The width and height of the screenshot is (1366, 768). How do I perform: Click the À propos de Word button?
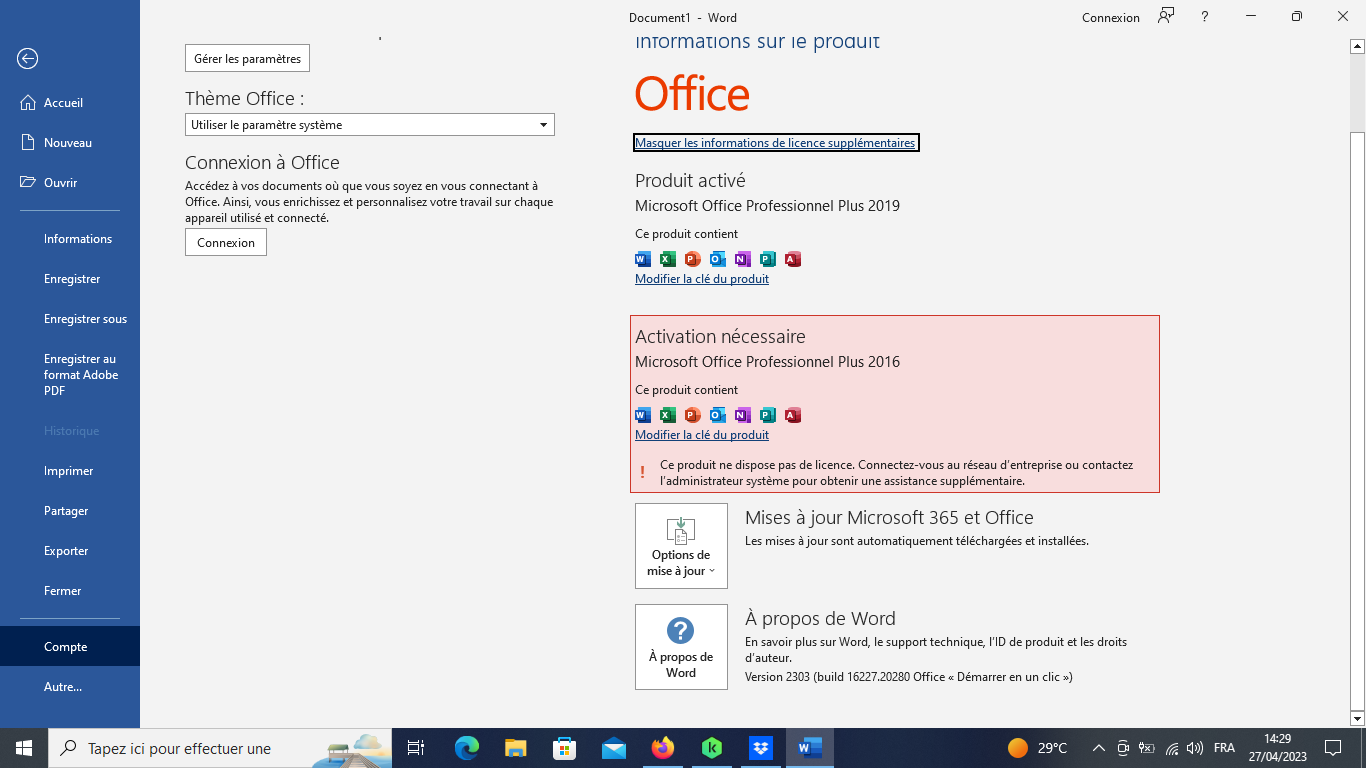[681, 647]
